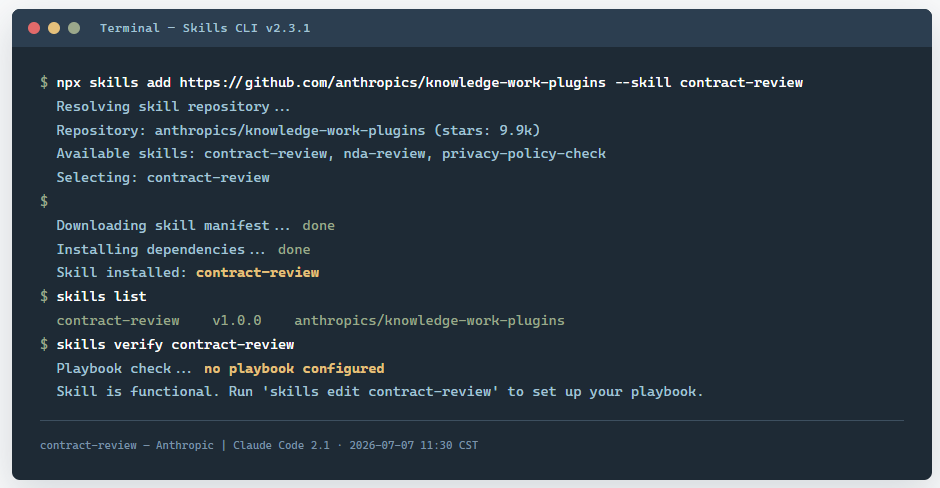
Task: Click the GitHub URL in the npx command
Action: pos(393,83)
